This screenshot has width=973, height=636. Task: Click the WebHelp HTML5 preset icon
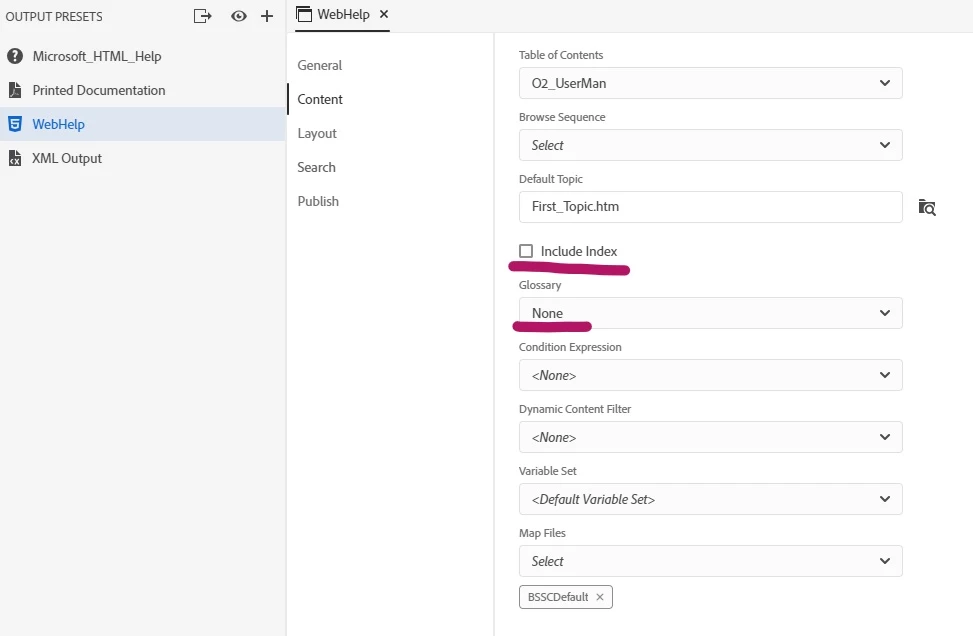(15, 124)
